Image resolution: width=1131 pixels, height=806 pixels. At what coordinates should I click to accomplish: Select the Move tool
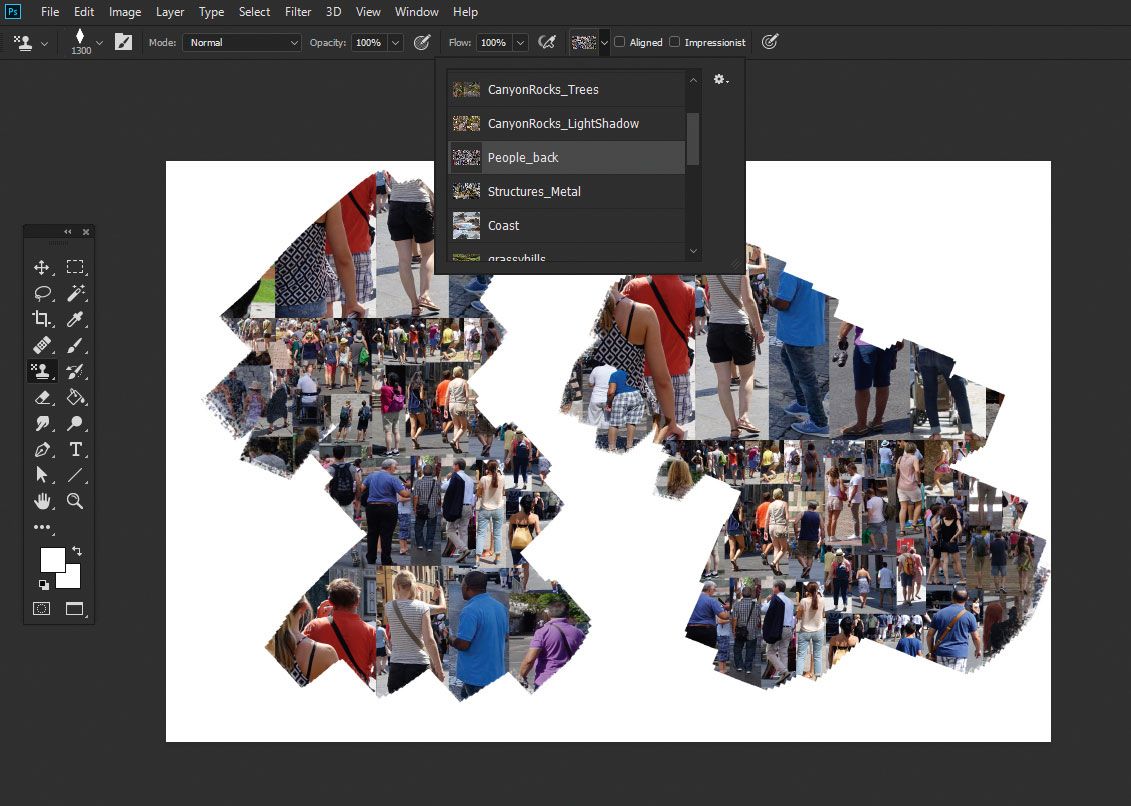(x=42, y=267)
